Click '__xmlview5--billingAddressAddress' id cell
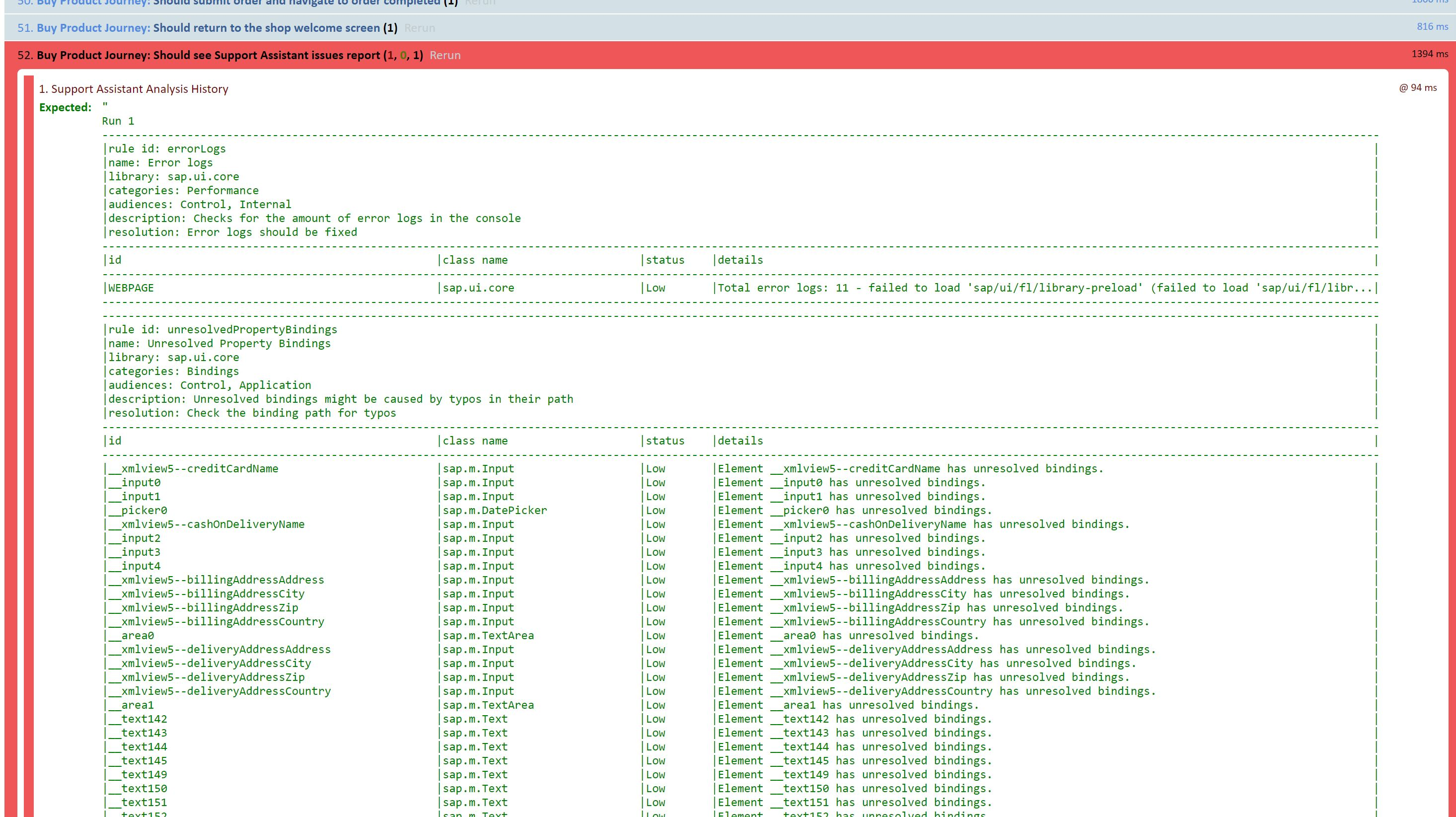This screenshot has height=817, width=1456. click(x=216, y=580)
